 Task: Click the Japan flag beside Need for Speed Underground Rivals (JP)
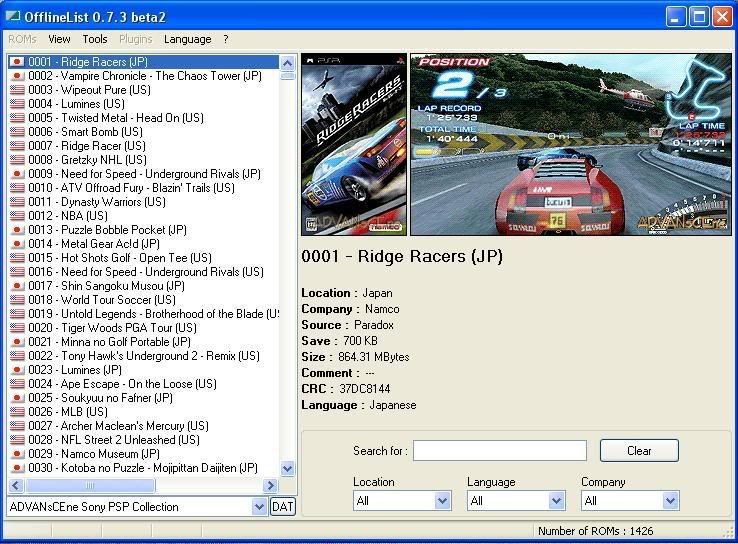17,174
